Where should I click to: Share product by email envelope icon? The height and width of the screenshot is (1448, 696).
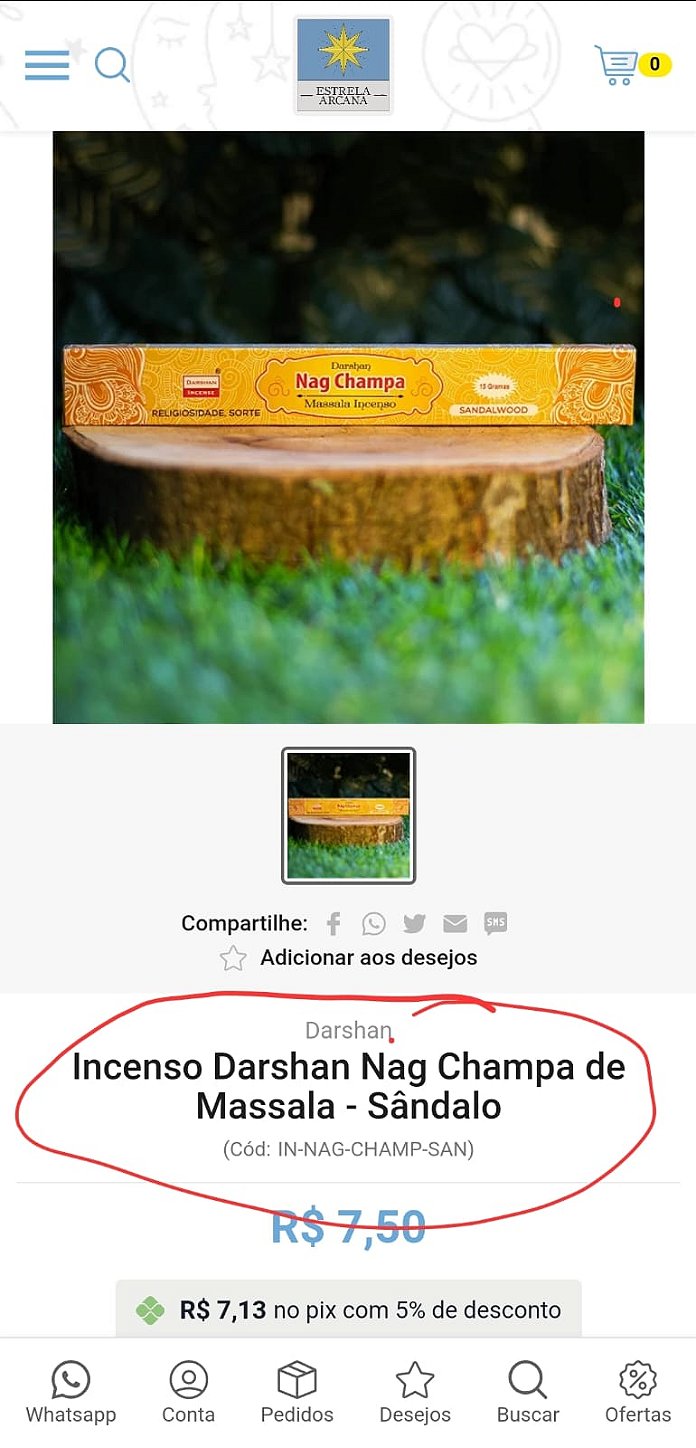[455, 923]
